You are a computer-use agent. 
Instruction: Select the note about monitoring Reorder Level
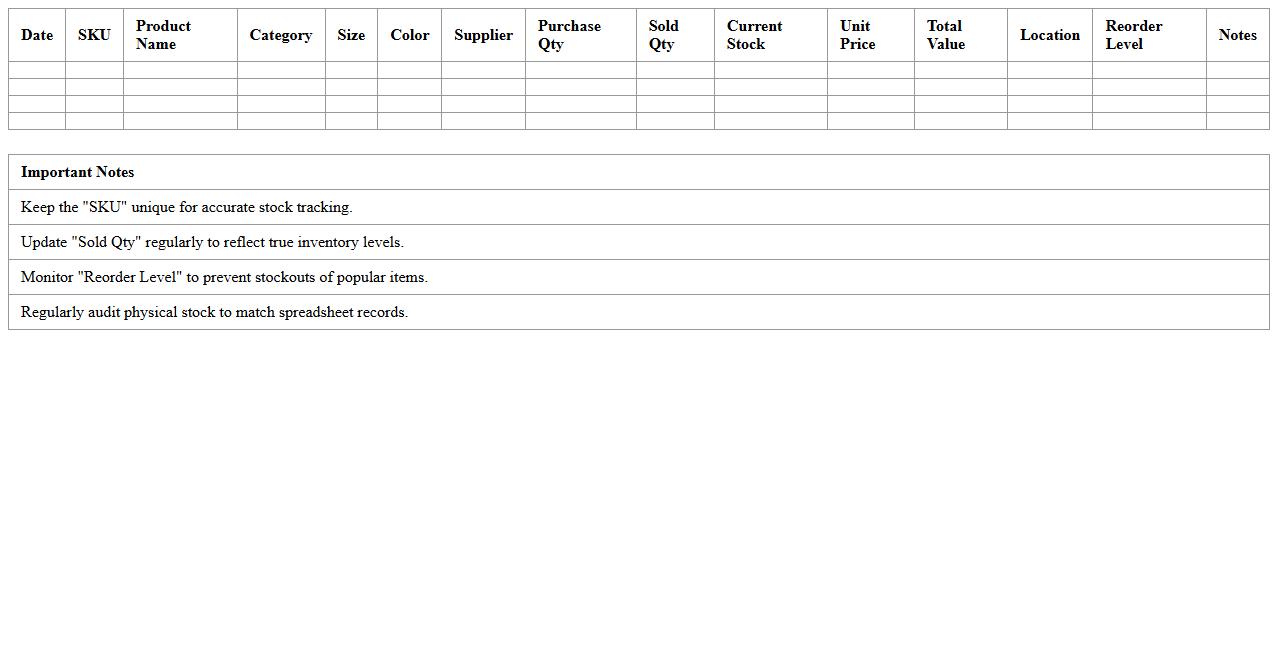point(224,277)
